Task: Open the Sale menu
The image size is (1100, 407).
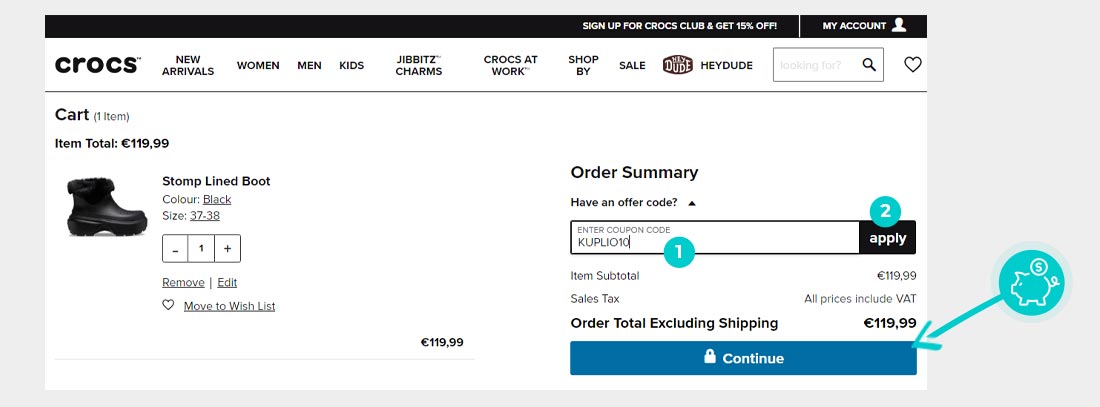Action: click(632, 66)
